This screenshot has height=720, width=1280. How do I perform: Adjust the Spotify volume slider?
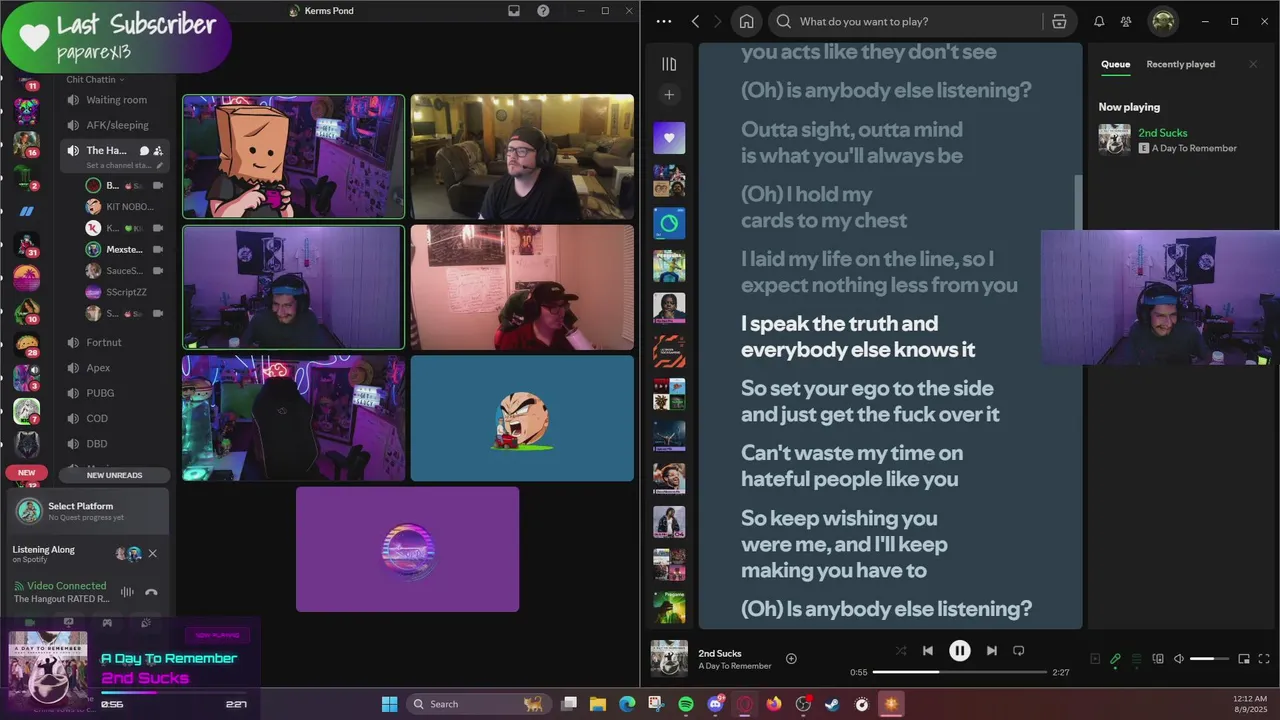coord(1209,659)
